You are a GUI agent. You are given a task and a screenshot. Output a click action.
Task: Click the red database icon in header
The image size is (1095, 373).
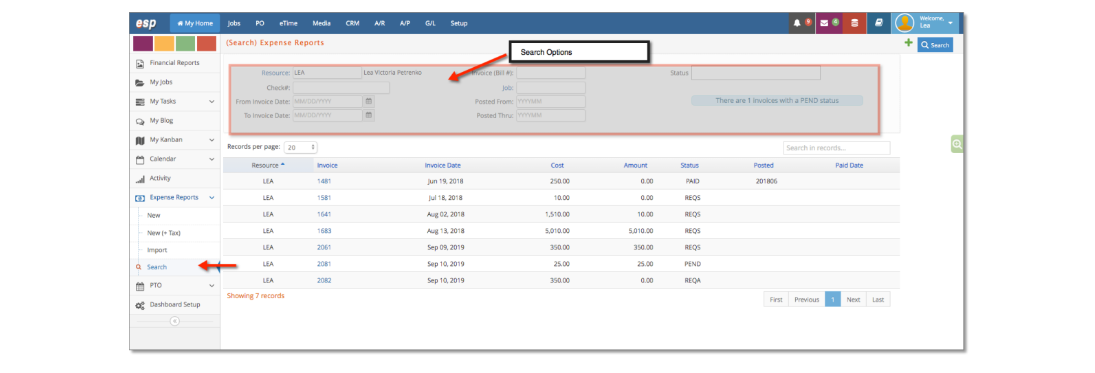tap(854, 23)
